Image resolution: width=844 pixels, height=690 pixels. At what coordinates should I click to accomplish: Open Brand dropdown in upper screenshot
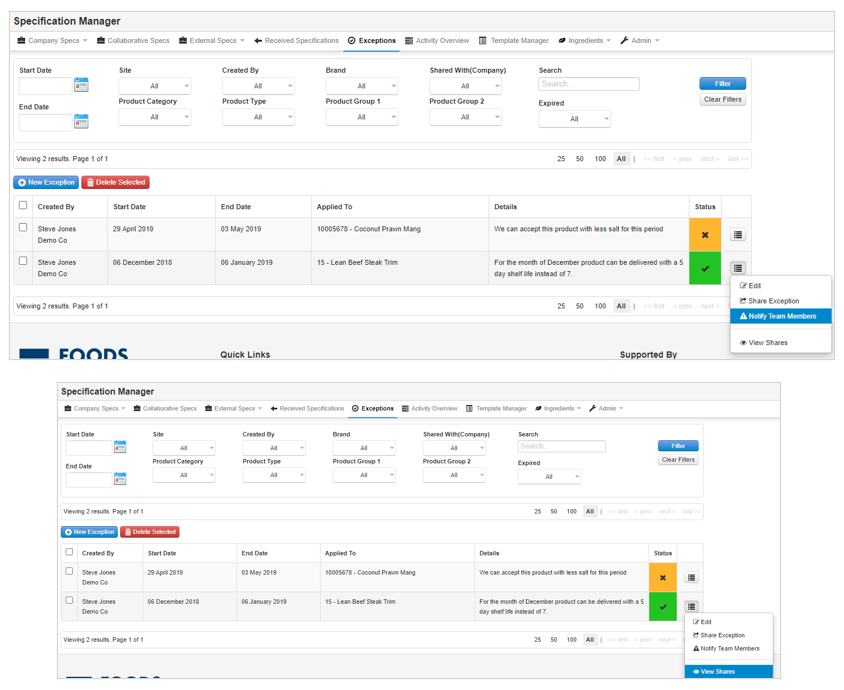click(x=362, y=86)
